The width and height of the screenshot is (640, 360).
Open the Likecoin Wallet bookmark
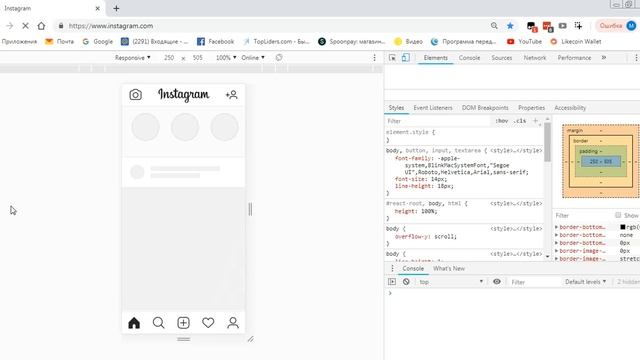pyautogui.click(x=576, y=42)
